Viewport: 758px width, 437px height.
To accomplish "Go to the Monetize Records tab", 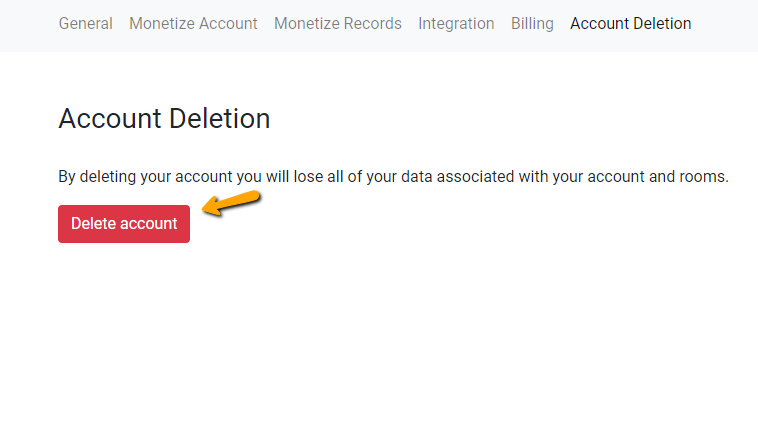I will pyautogui.click(x=337, y=24).
